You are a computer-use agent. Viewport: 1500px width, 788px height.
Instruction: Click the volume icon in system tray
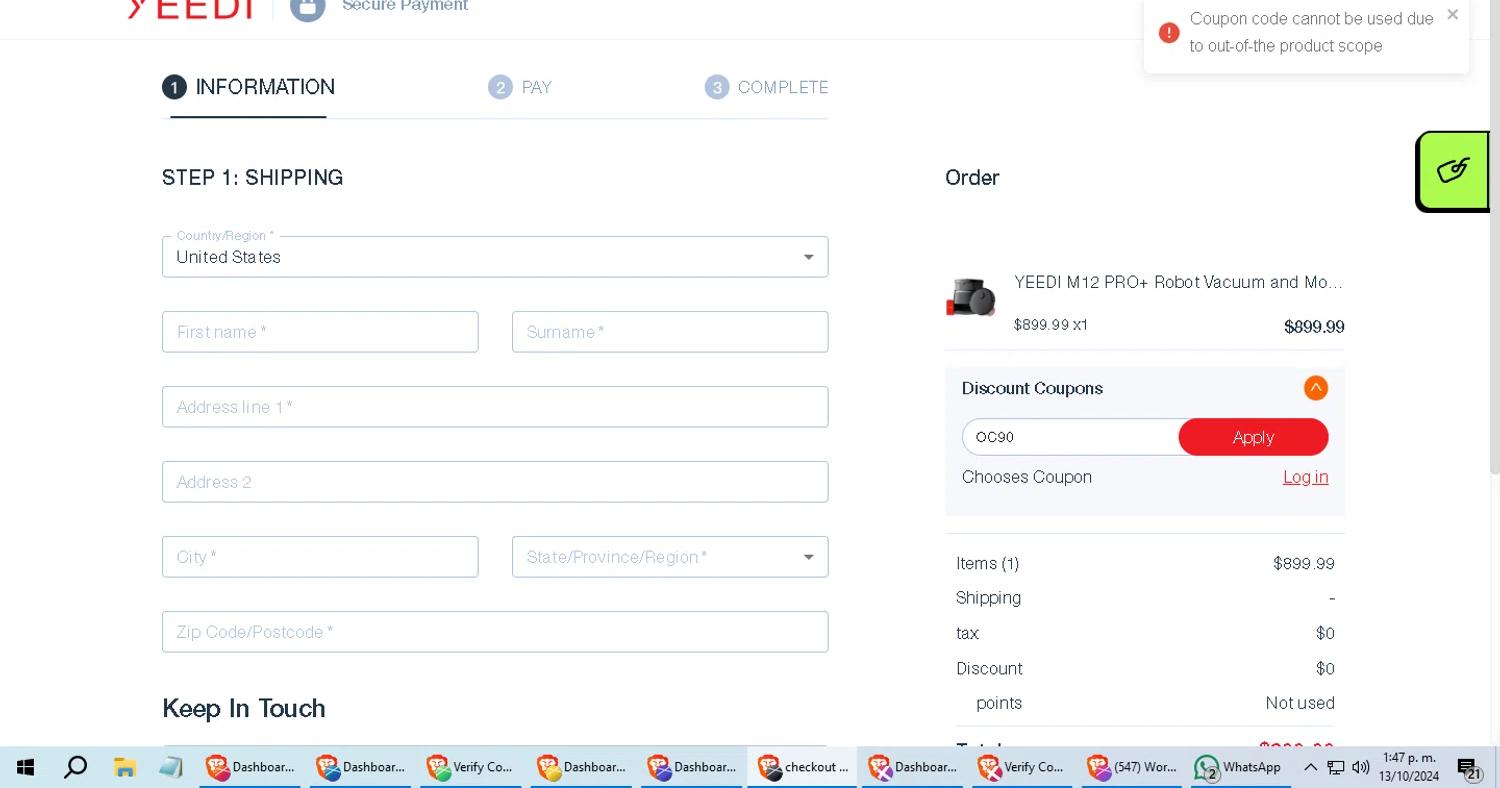coord(1360,767)
